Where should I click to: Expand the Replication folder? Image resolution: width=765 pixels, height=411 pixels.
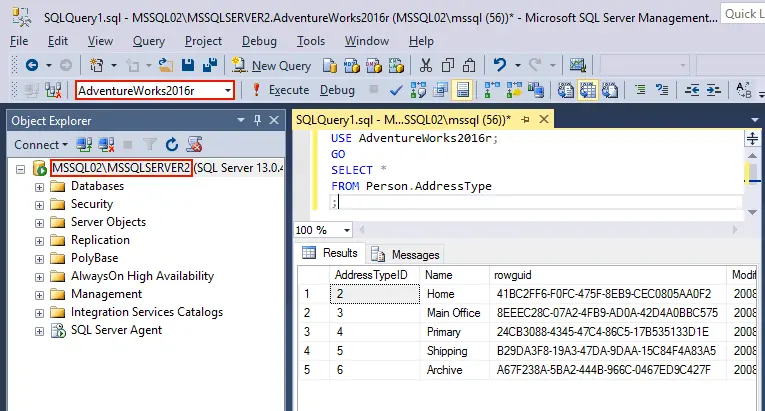39,241
